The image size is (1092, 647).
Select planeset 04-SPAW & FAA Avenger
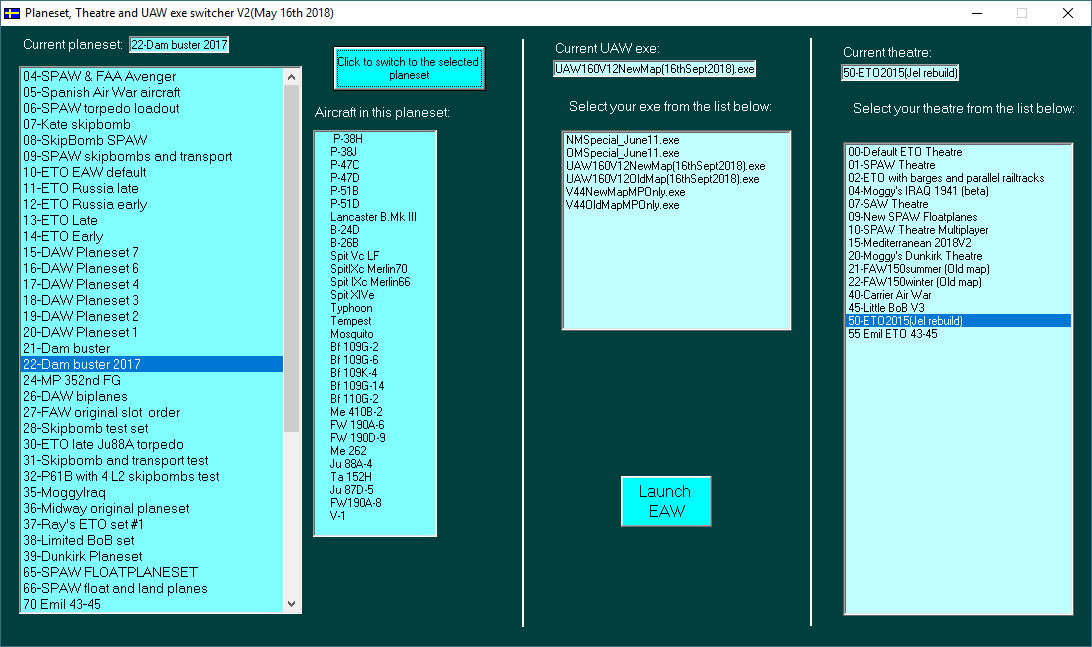(152, 77)
